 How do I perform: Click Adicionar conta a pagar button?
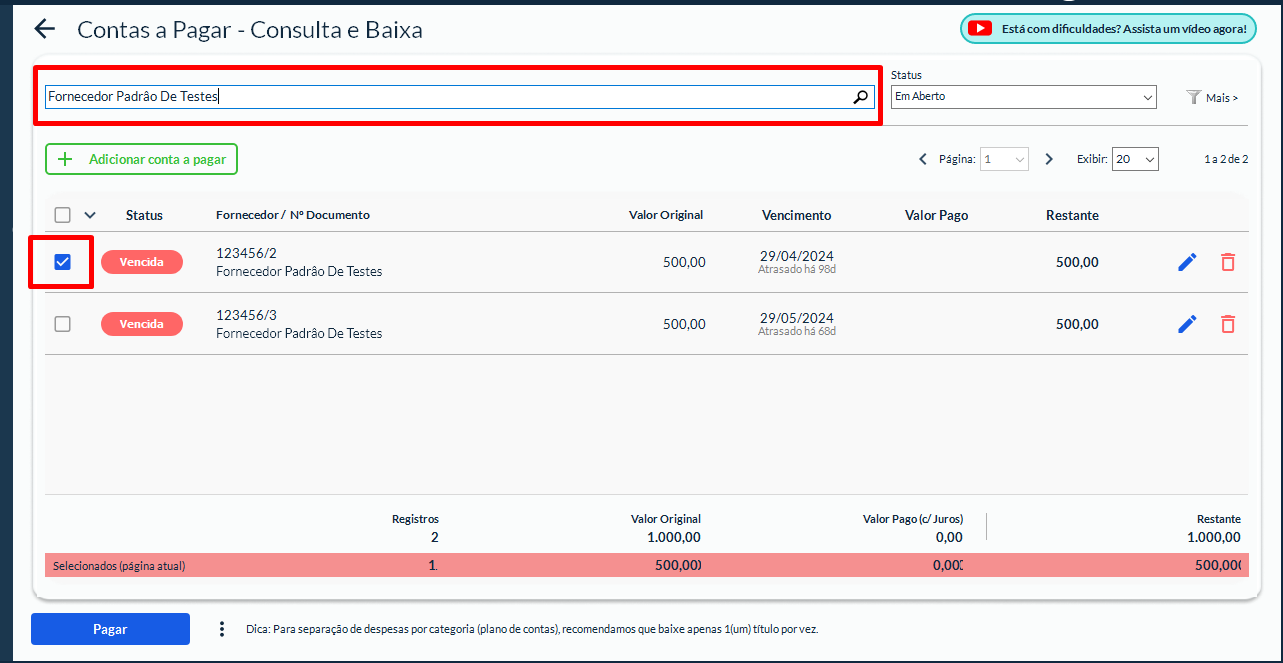pyautogui.click(x=141, y=159)
